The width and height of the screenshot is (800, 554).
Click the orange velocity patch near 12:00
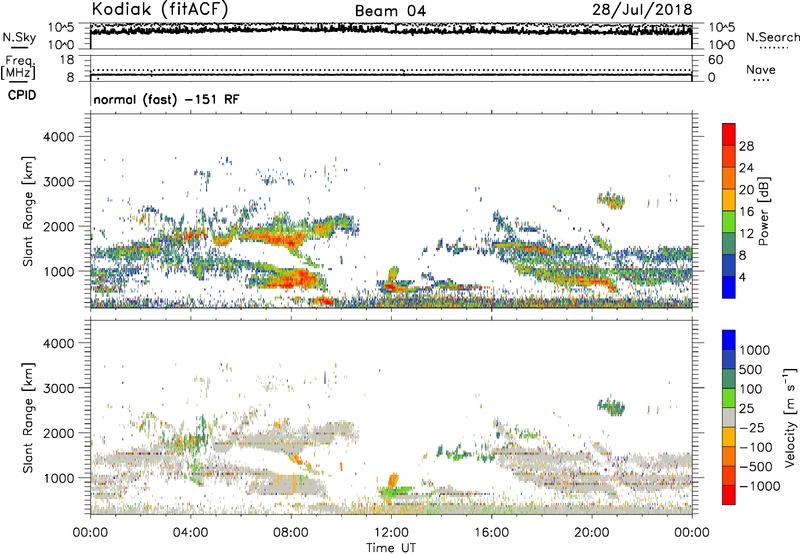[x=393, y=481]
